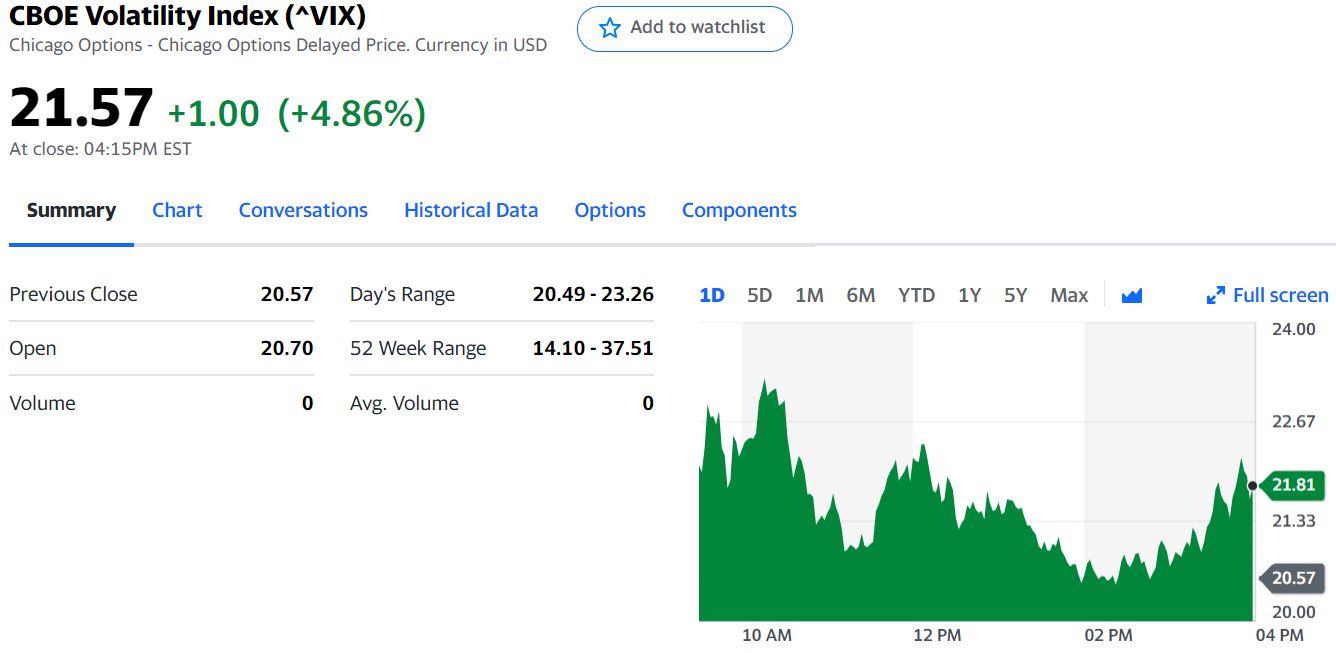Click the gray 20.57 previous close marker
Screen dimensions: 1336x653
(1293, 578)
